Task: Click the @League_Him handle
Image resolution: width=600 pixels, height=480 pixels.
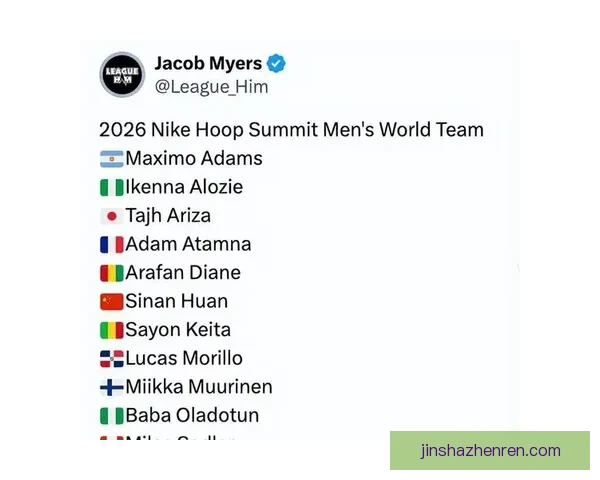Action: (211, 87)
